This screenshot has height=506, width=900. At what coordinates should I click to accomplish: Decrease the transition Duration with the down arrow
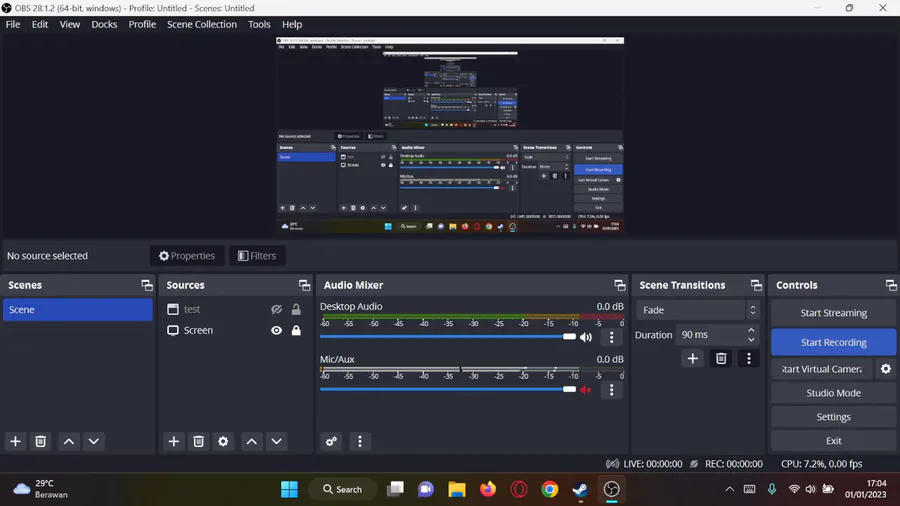coord(751,339)
